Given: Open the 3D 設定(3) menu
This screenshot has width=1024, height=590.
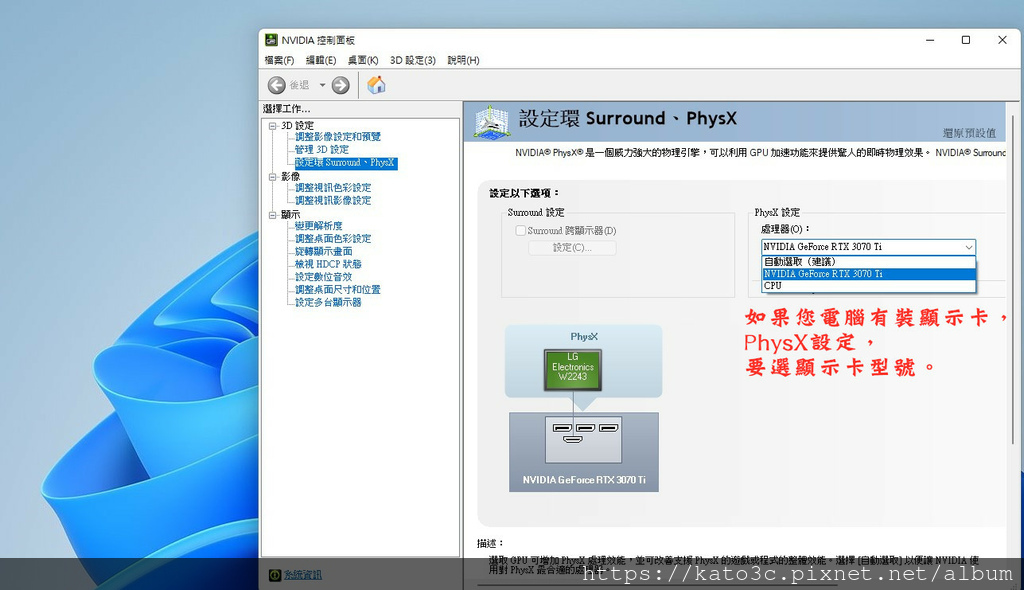Looking at the screenshot, I should coord(413,60).
